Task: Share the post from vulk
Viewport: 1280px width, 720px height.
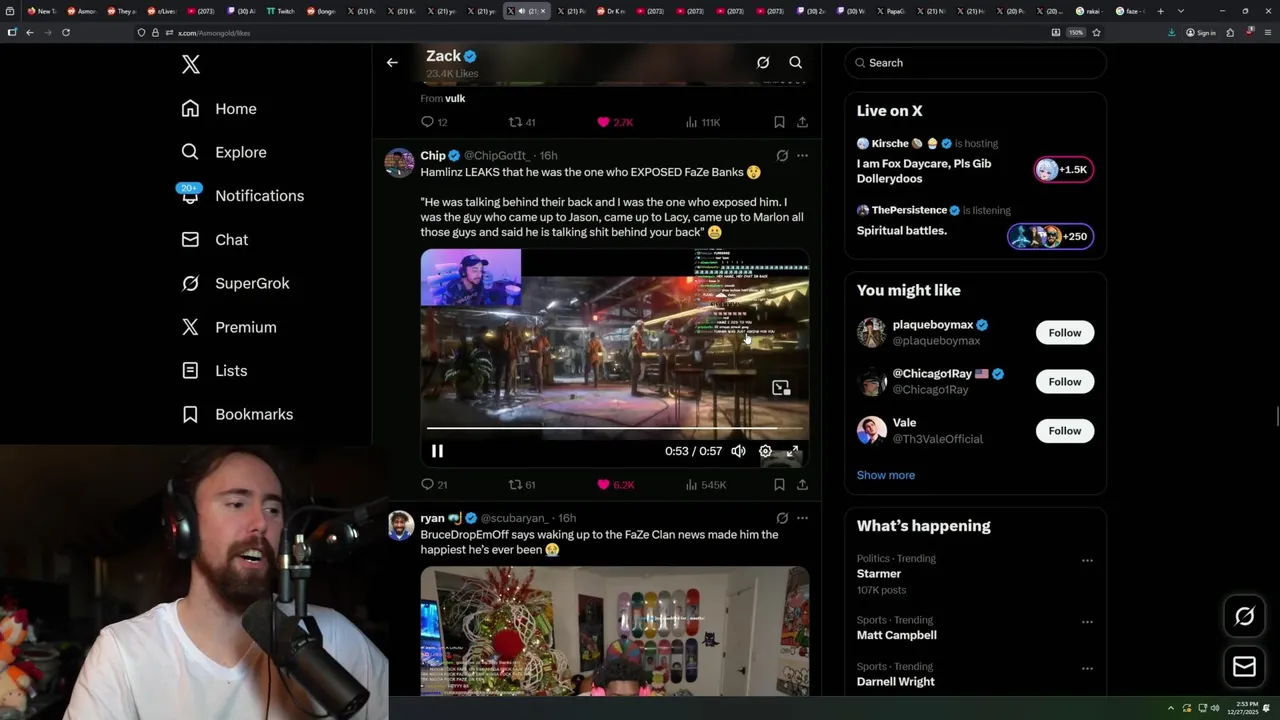Action: click(802, 122)
